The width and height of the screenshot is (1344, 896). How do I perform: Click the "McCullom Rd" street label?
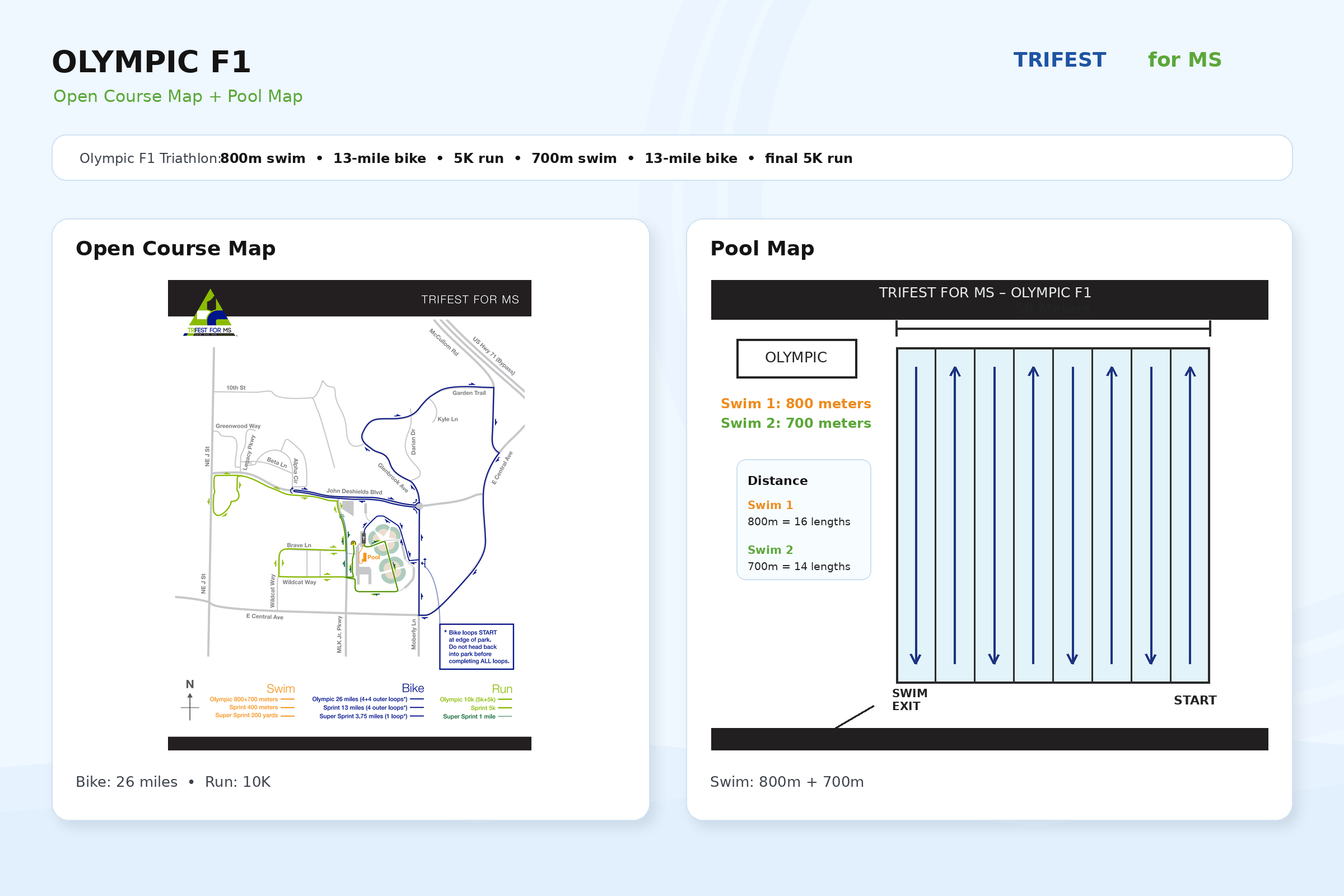click(444, 342)
